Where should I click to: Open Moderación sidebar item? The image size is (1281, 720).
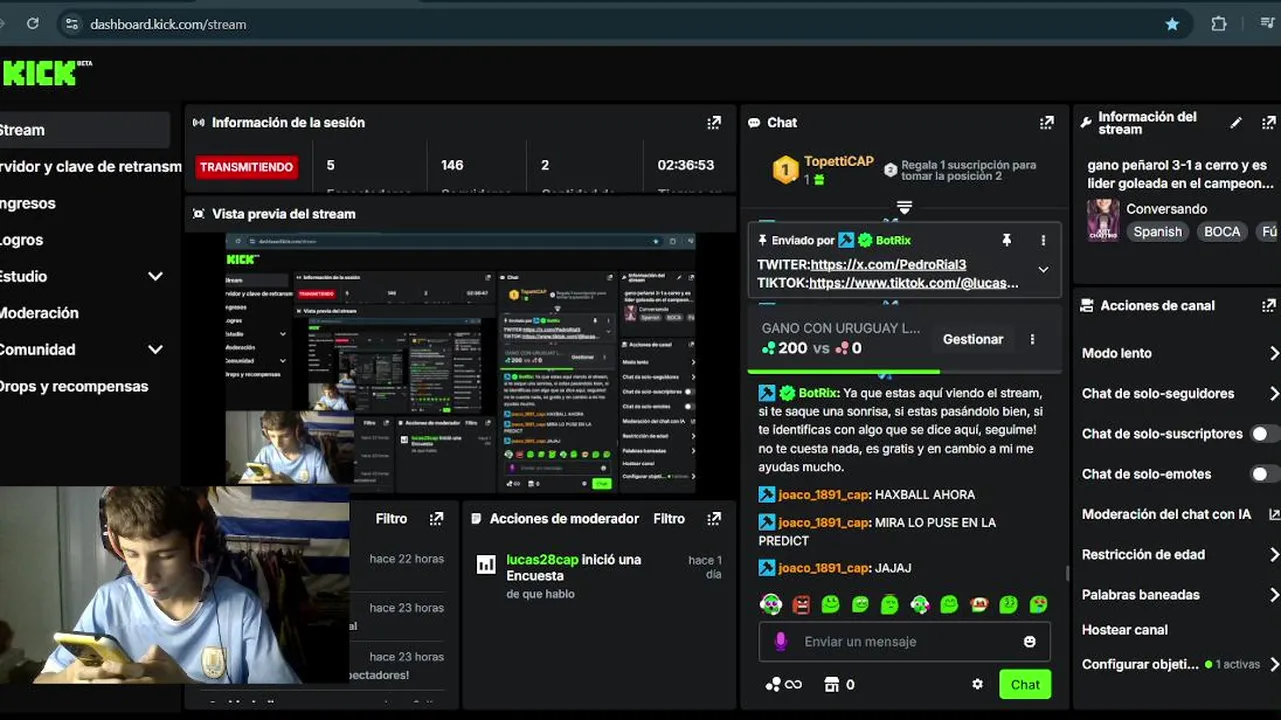tap(39, 313)
